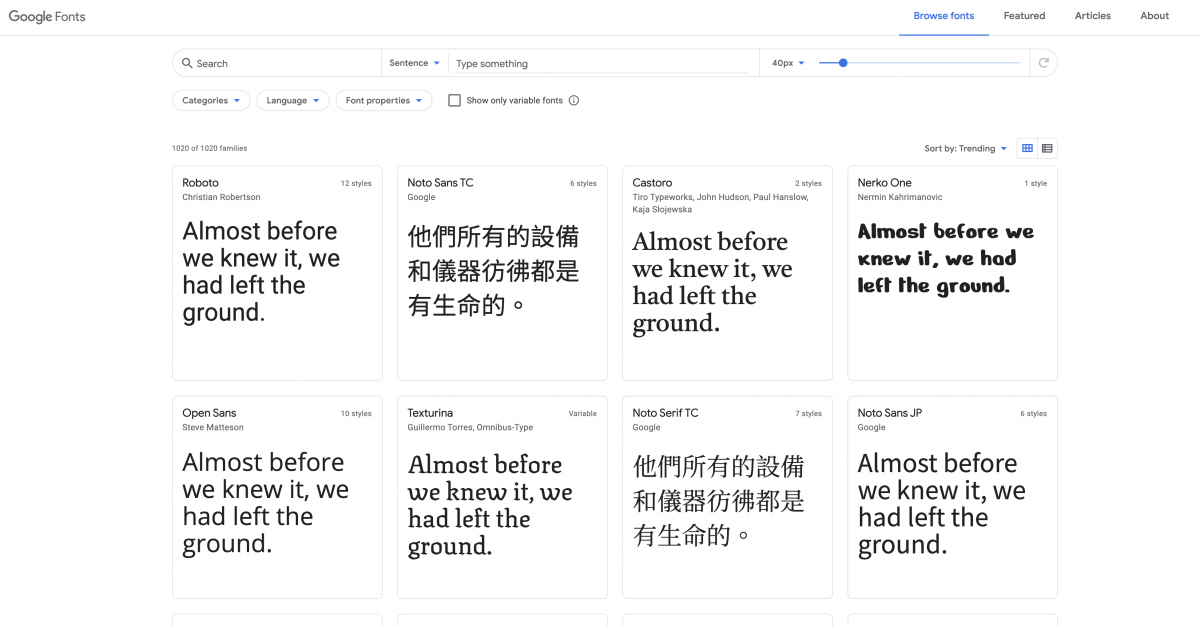Click the '12 styles' label on Roboto

coord(356,183)
